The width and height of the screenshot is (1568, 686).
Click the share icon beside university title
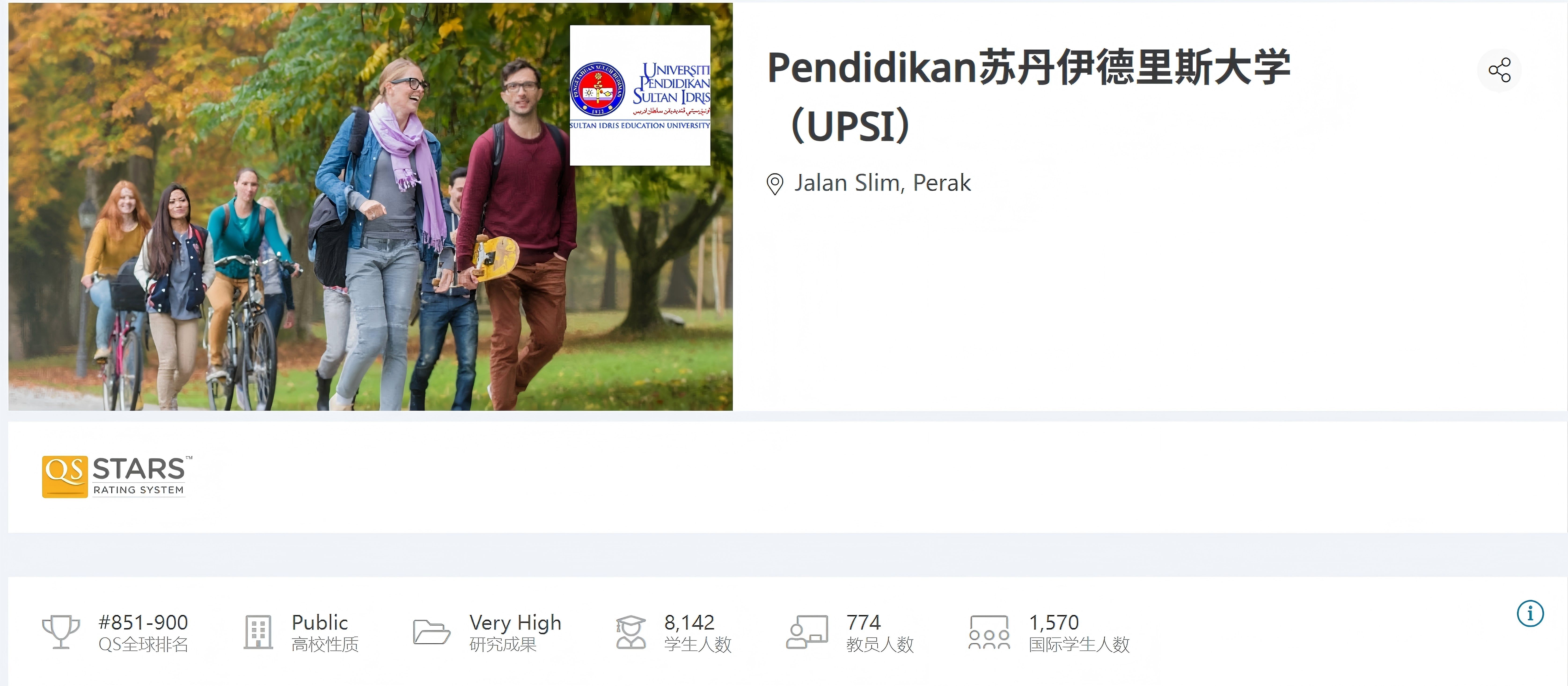pyautogui.click(x=1499, y=70)
